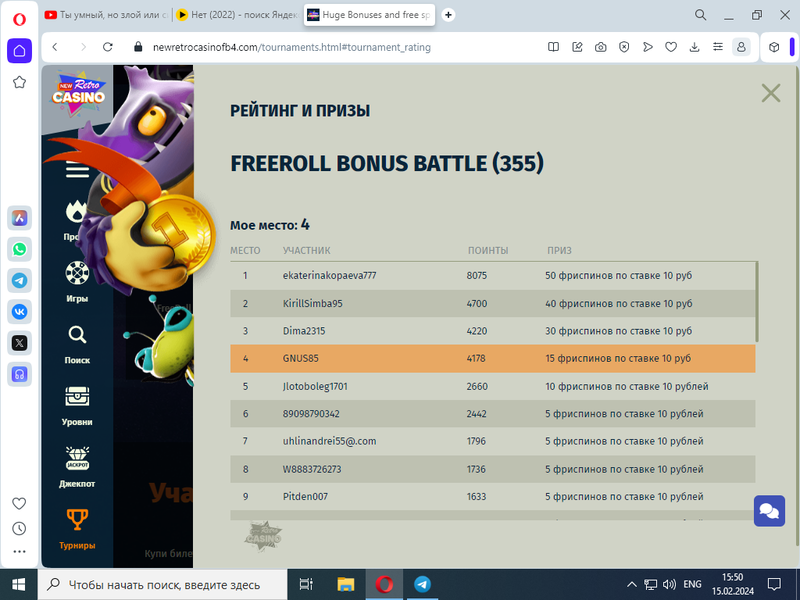800x600 pixels.
Task: Open the Игры section in casino menu
Action: coord(77,274)
